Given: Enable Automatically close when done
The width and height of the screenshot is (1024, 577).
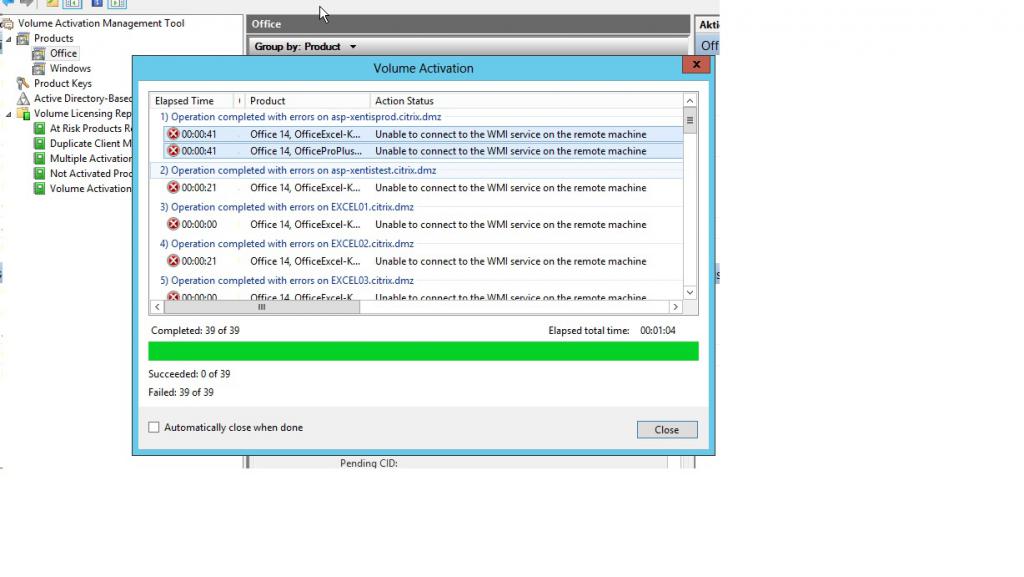Looking at the screenshot, I should [x=153, y=428].
